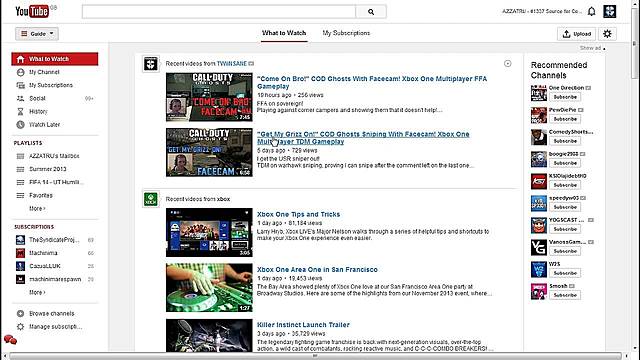Play the DJ turntable Area One thumbnail

click(209, 288)
